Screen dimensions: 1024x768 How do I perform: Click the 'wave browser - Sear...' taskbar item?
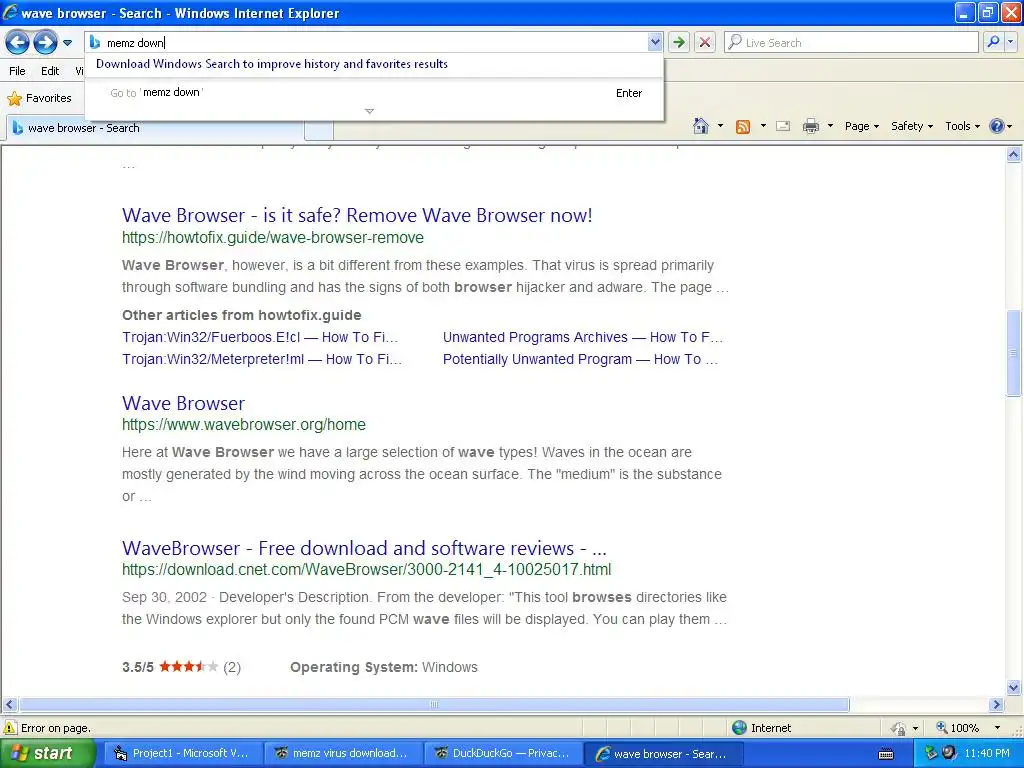point(663,754)
